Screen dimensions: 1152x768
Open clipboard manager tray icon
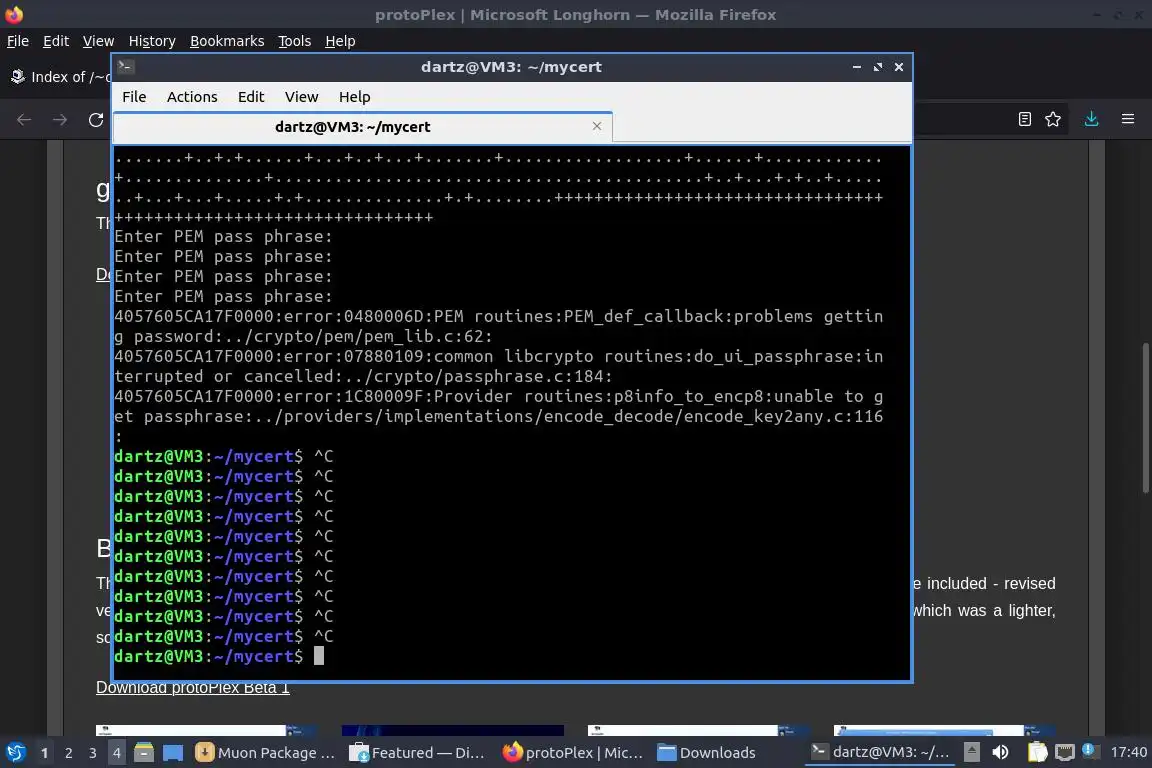pos(1037,752)
